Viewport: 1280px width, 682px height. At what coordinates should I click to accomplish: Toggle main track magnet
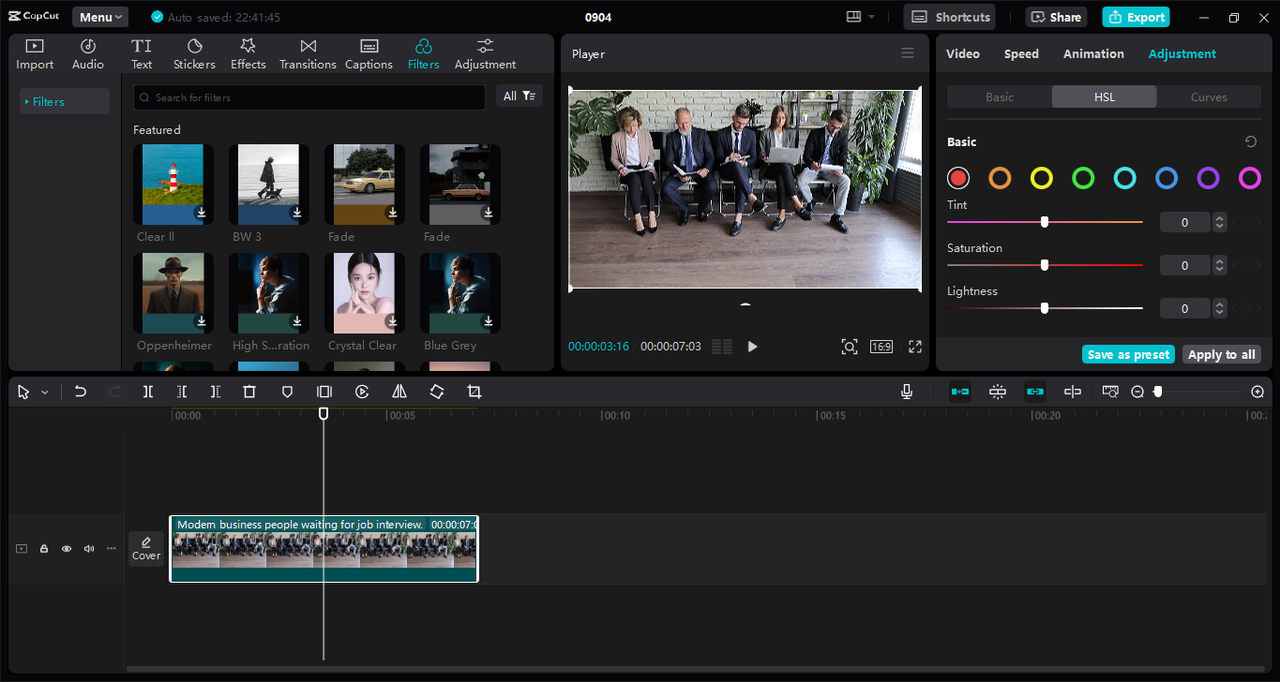click(960, 392)
